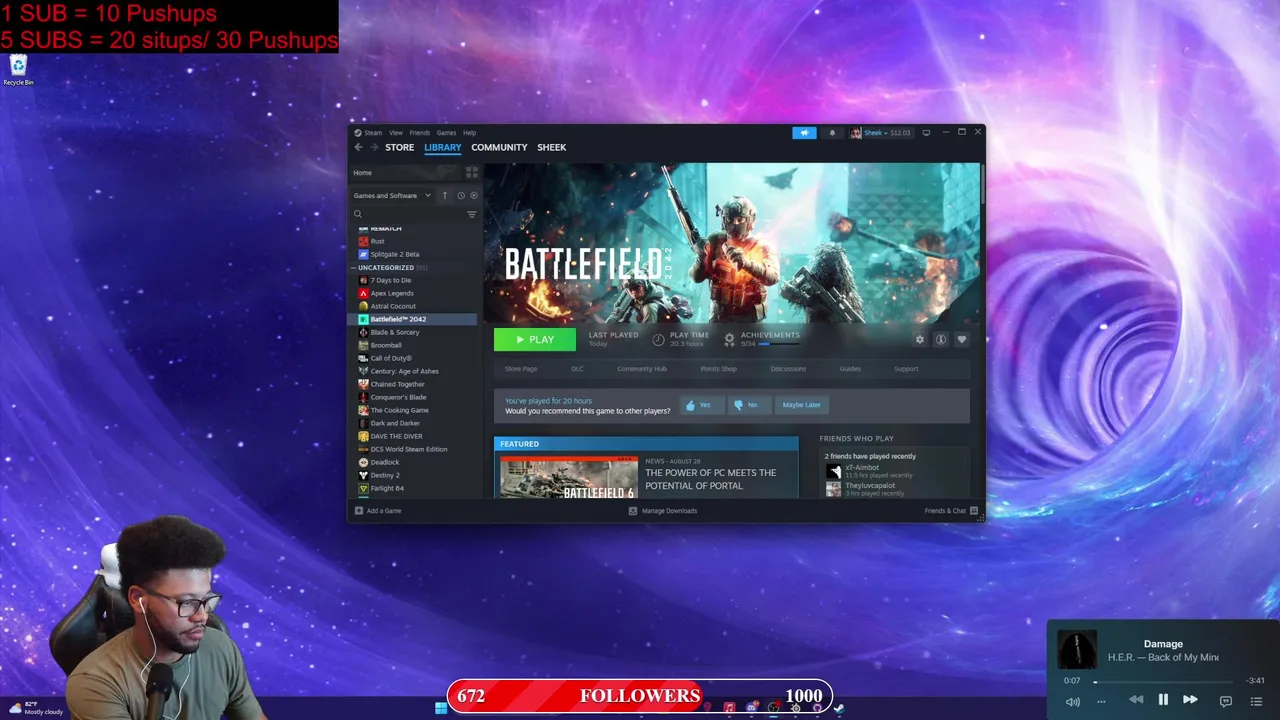Open Steam notifications bell
Image resolution: width=1280 pixels, height=720 pixels.
[832, 132]
